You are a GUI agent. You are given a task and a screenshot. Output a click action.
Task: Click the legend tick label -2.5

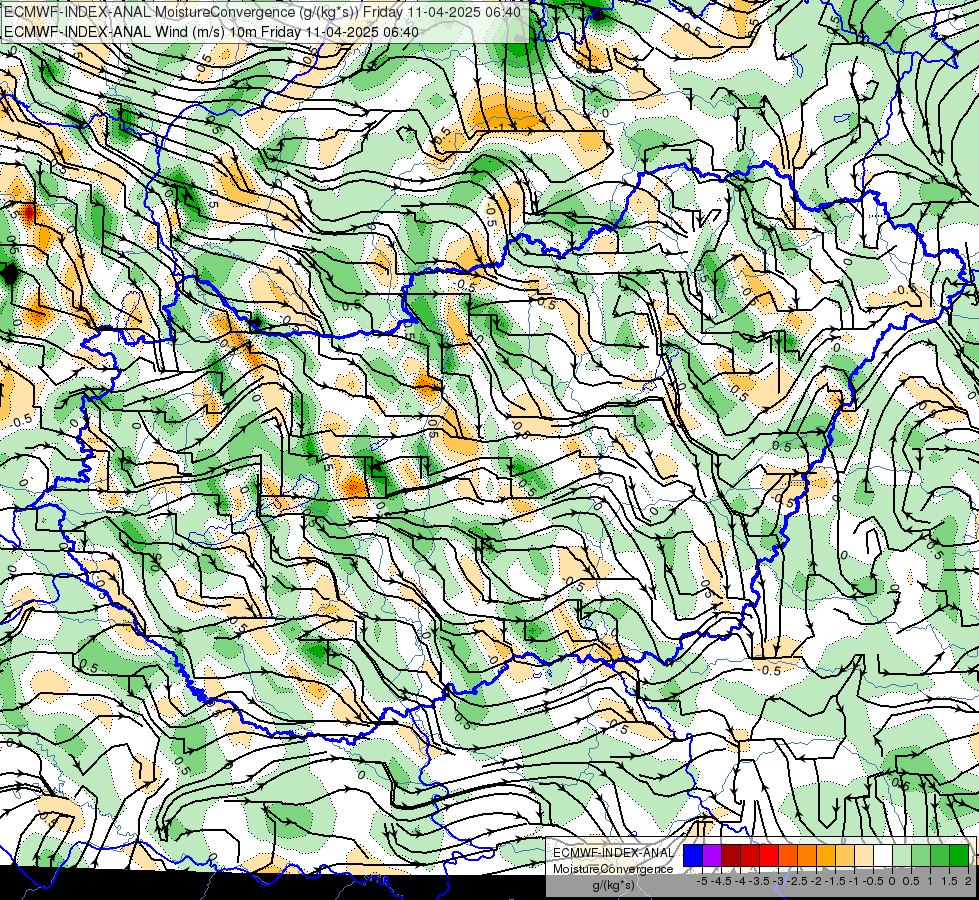point(797,881)
